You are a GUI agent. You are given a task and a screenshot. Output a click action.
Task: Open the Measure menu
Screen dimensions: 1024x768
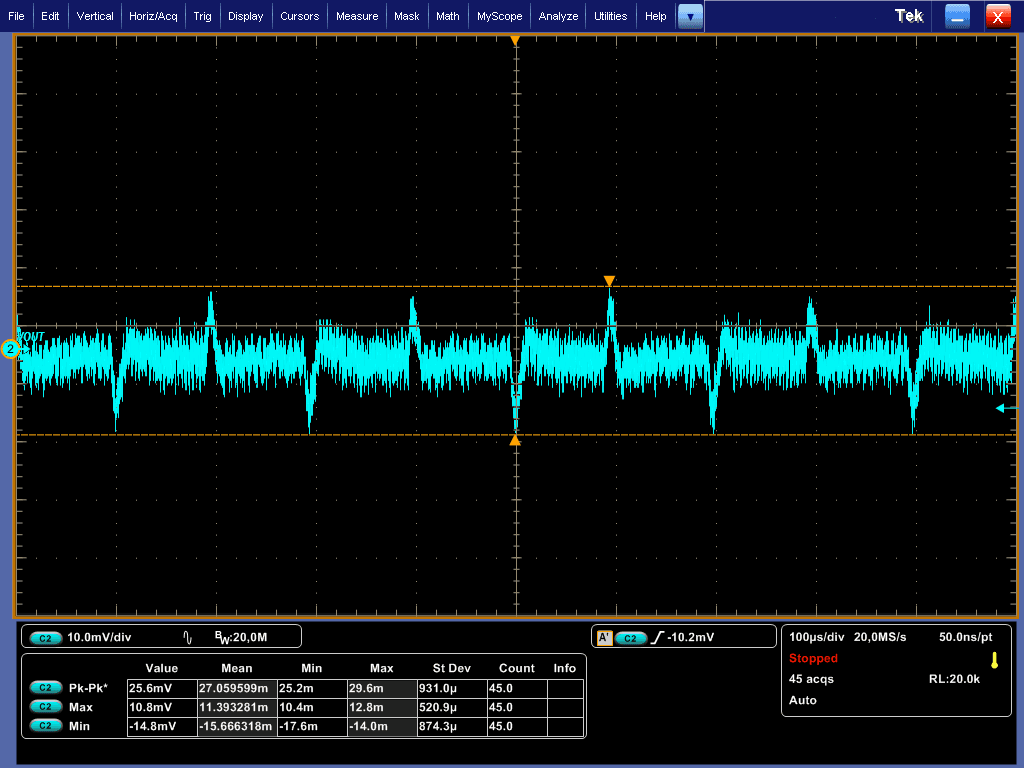pyautogui.click(x=357, y=16)
